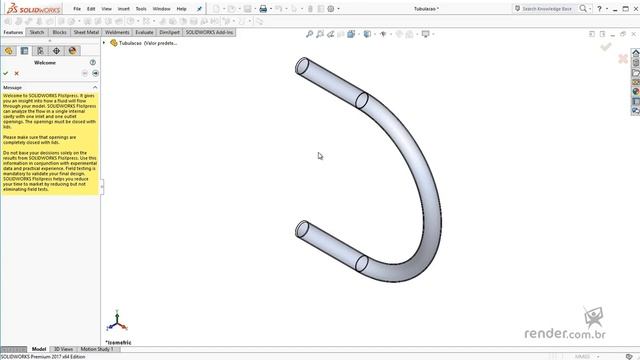
Task: Click the Previous View icon
Action: point(331,34)
